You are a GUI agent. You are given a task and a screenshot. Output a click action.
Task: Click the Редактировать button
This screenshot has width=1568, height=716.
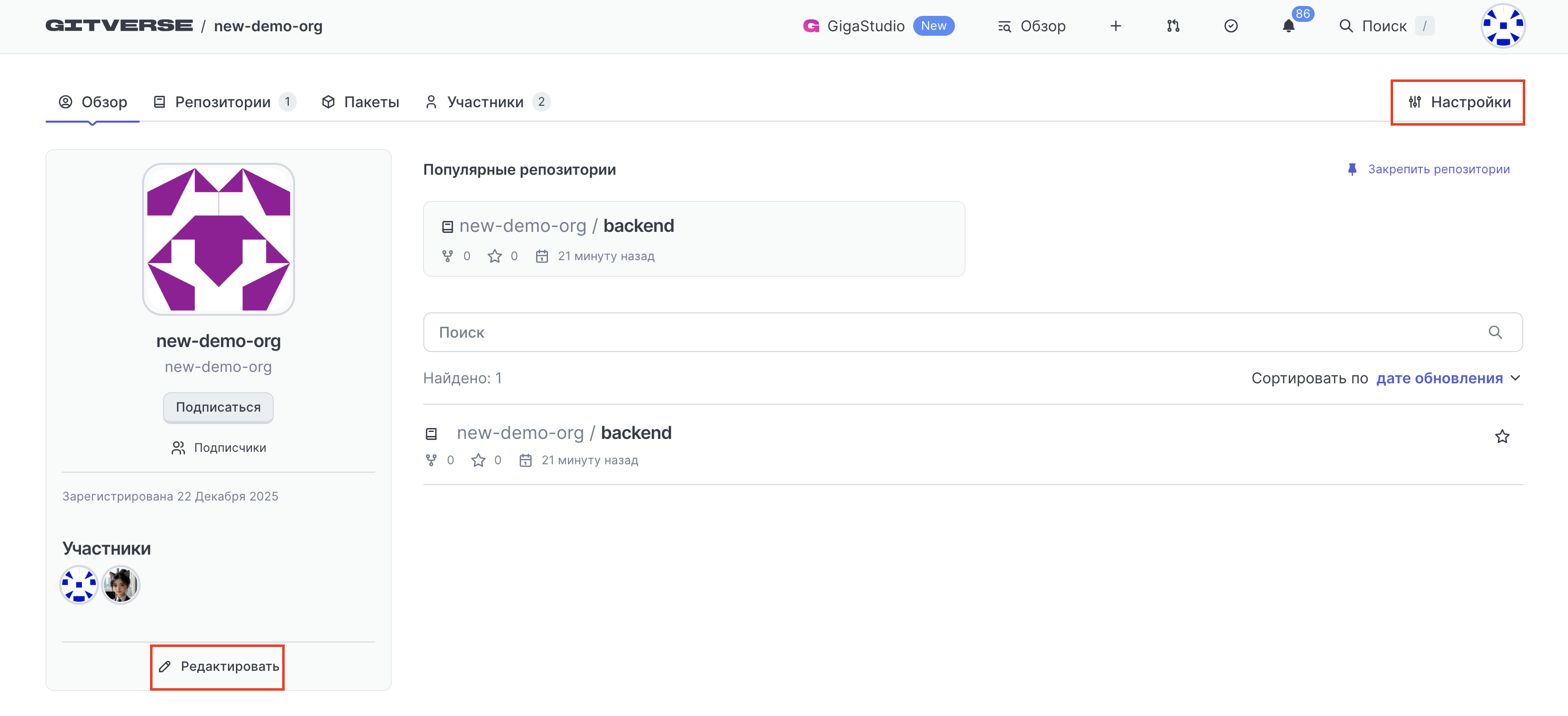coord(218,667)
